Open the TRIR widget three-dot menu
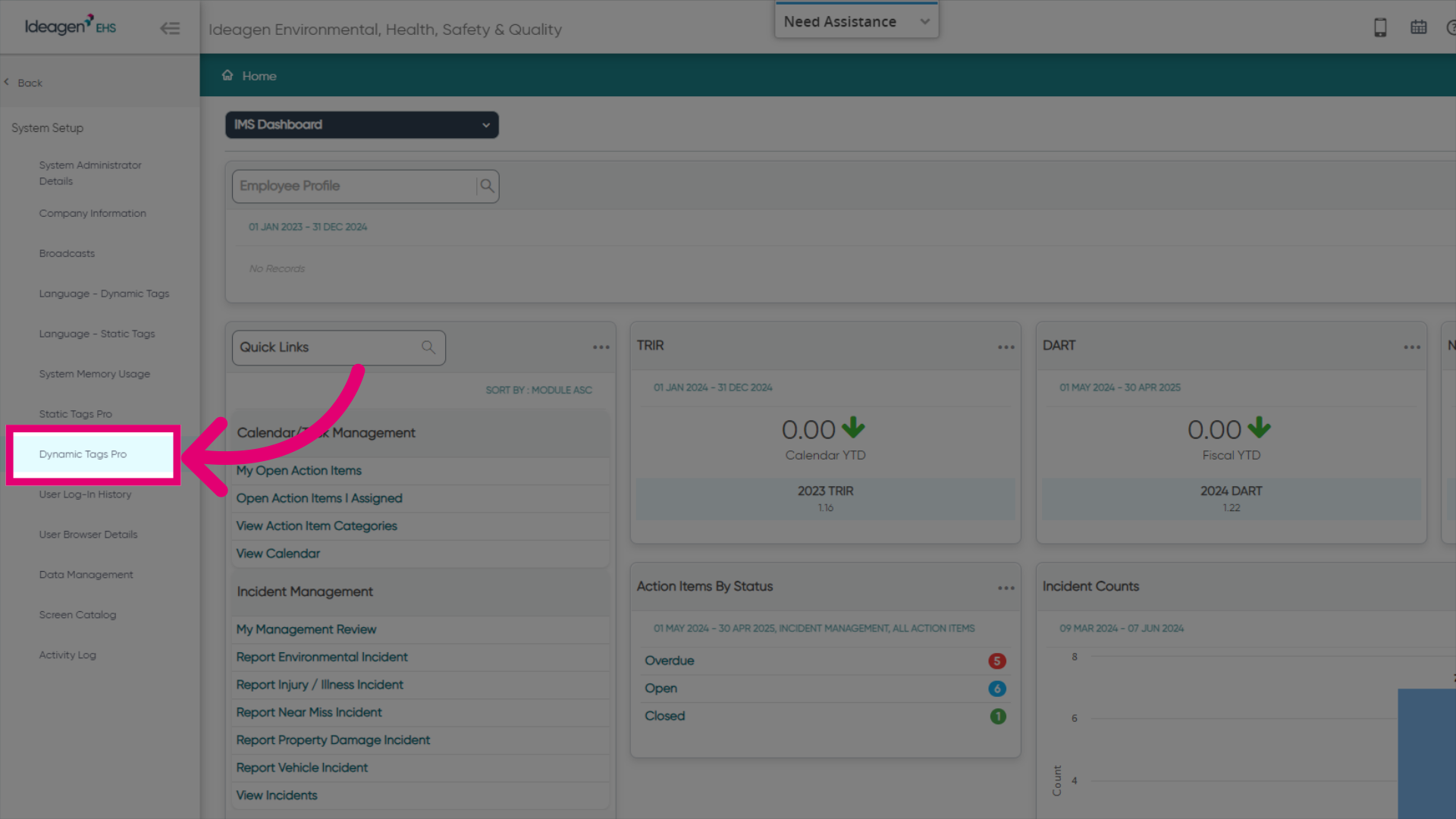 tap(1006, 347)
